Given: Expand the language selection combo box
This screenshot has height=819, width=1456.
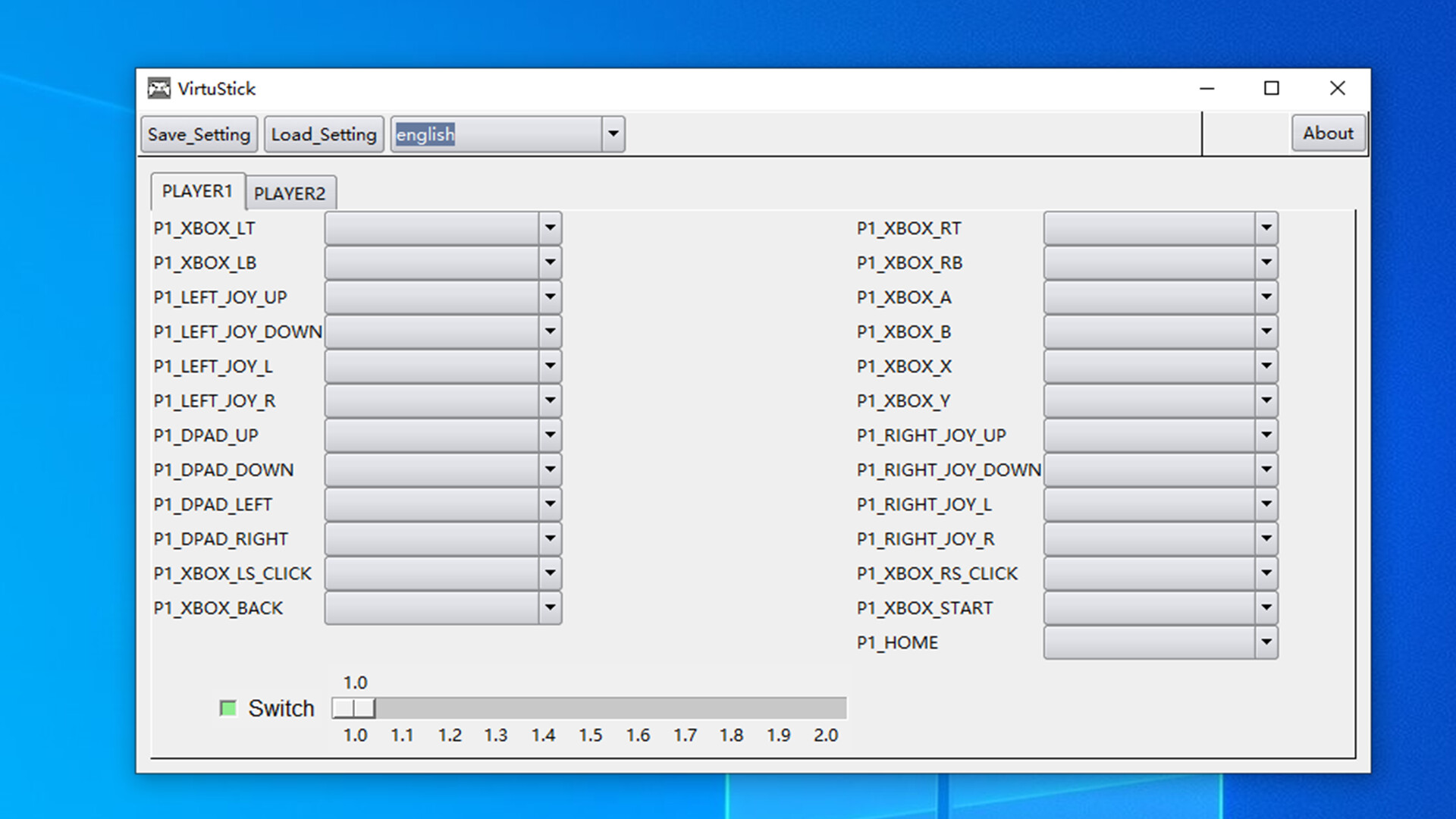Looking at the screenshot, I should coord(613,133).
